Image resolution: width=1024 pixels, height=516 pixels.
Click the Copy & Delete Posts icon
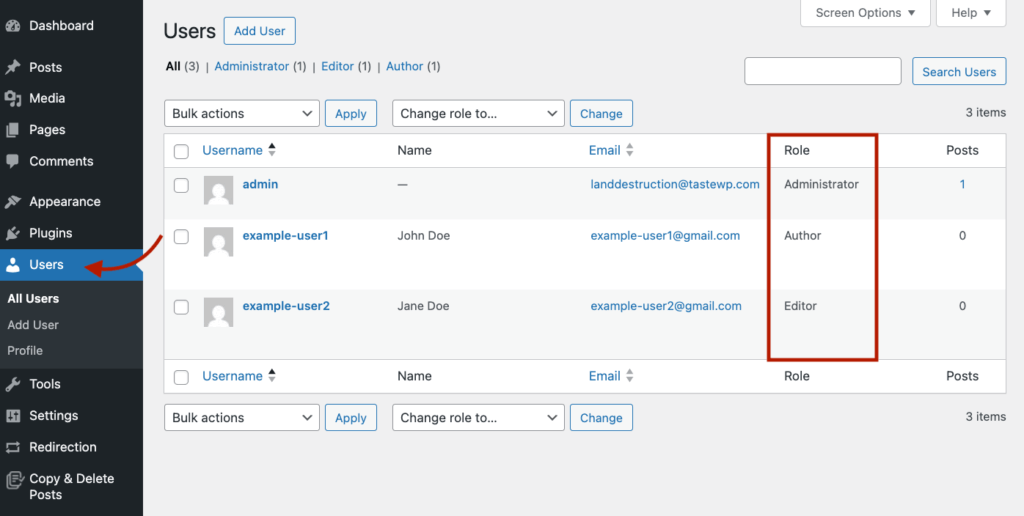coord(14,480)
